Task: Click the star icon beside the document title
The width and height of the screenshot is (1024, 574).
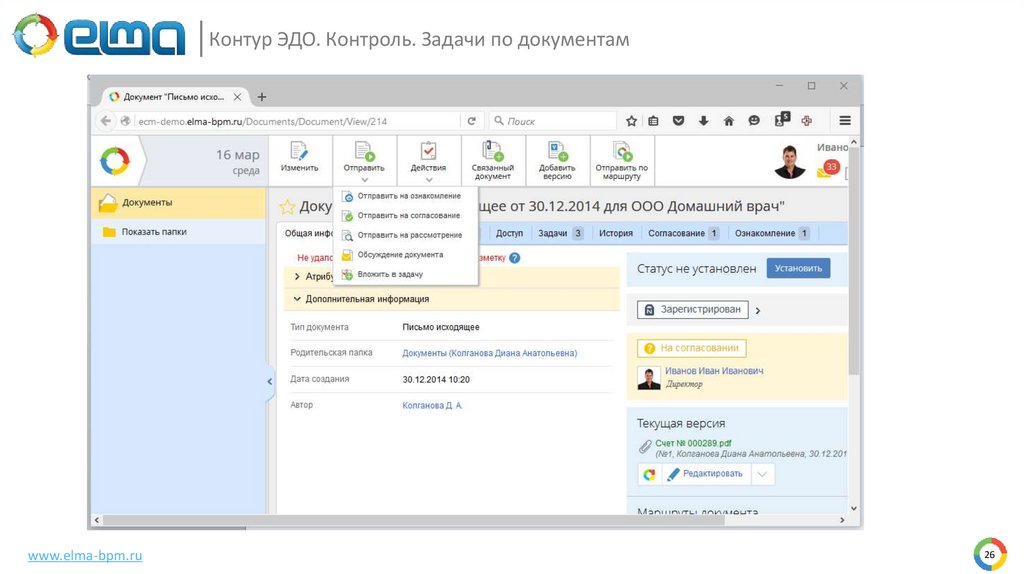Action: point(287,207)
